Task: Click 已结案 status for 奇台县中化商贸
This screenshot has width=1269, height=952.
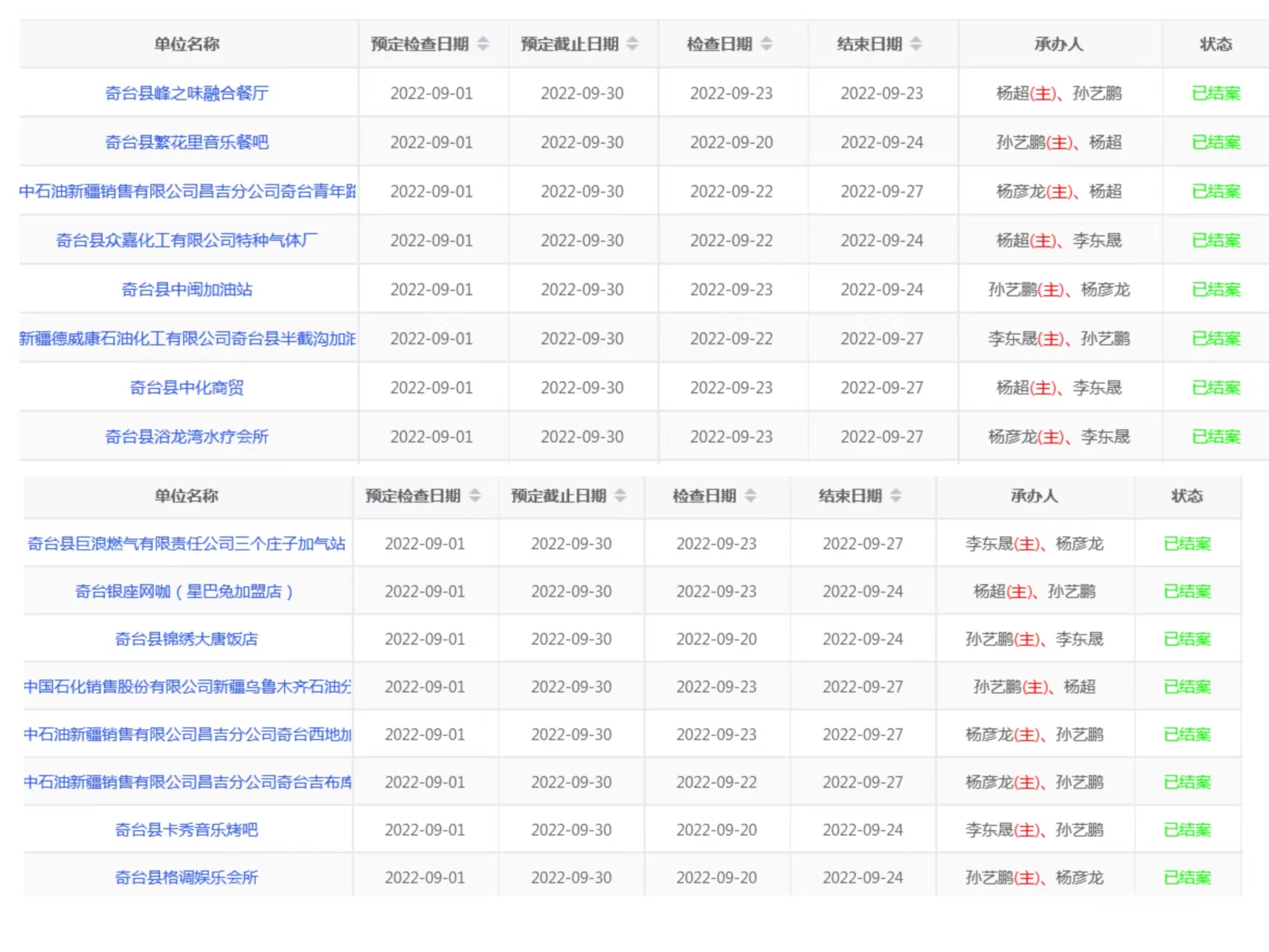Action: click(1216, 387)
